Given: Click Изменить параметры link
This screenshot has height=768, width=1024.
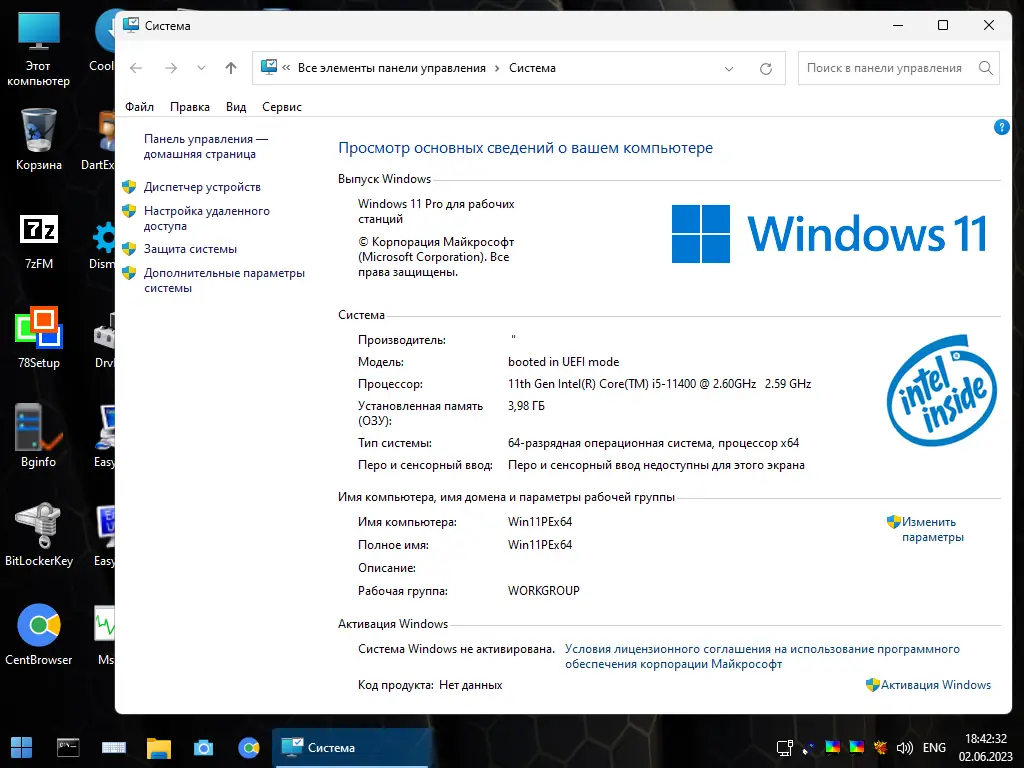Looking at the screenshot, I should pos(933,530).
